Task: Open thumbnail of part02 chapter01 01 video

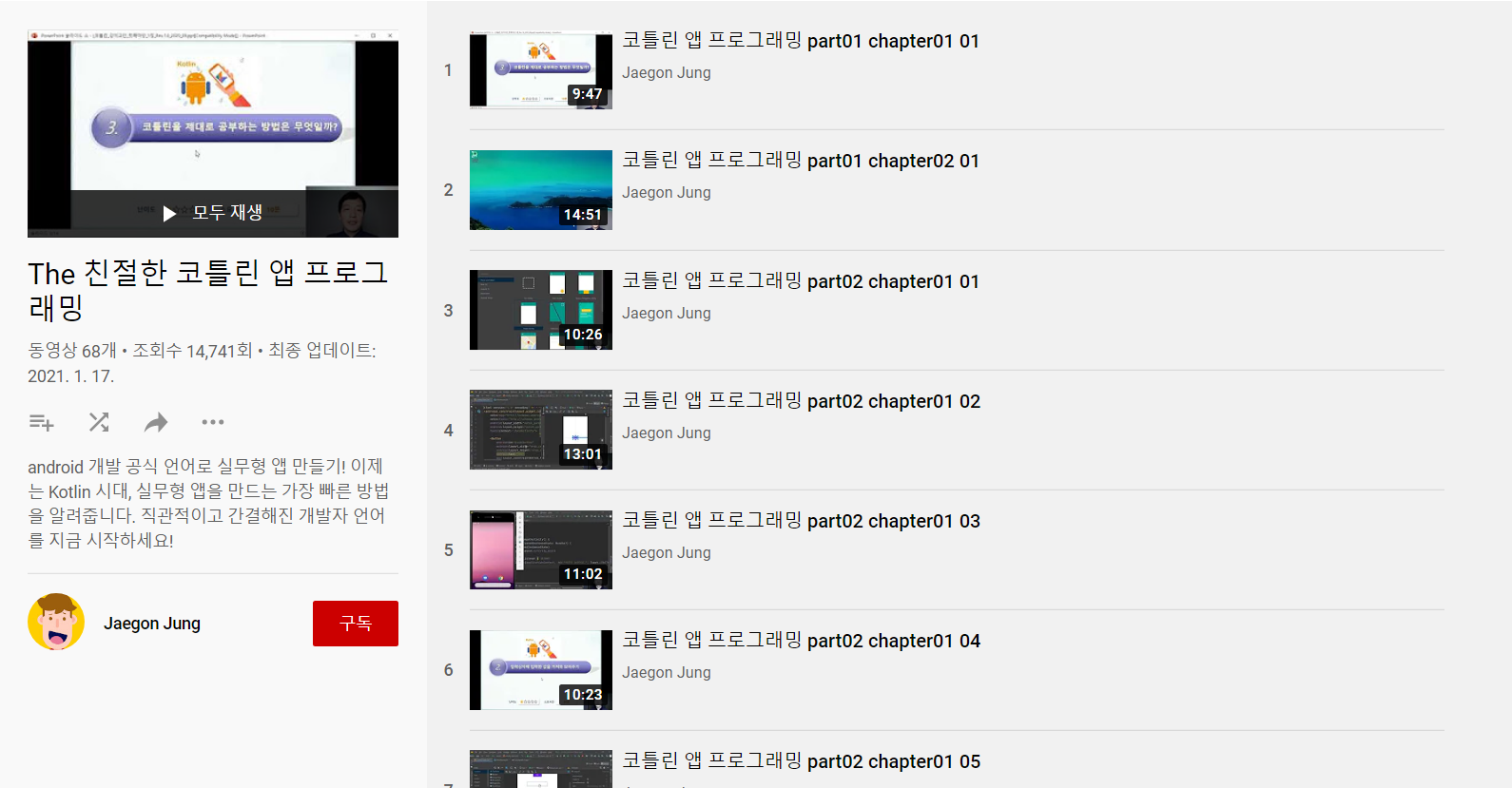Action: point(541,310)
